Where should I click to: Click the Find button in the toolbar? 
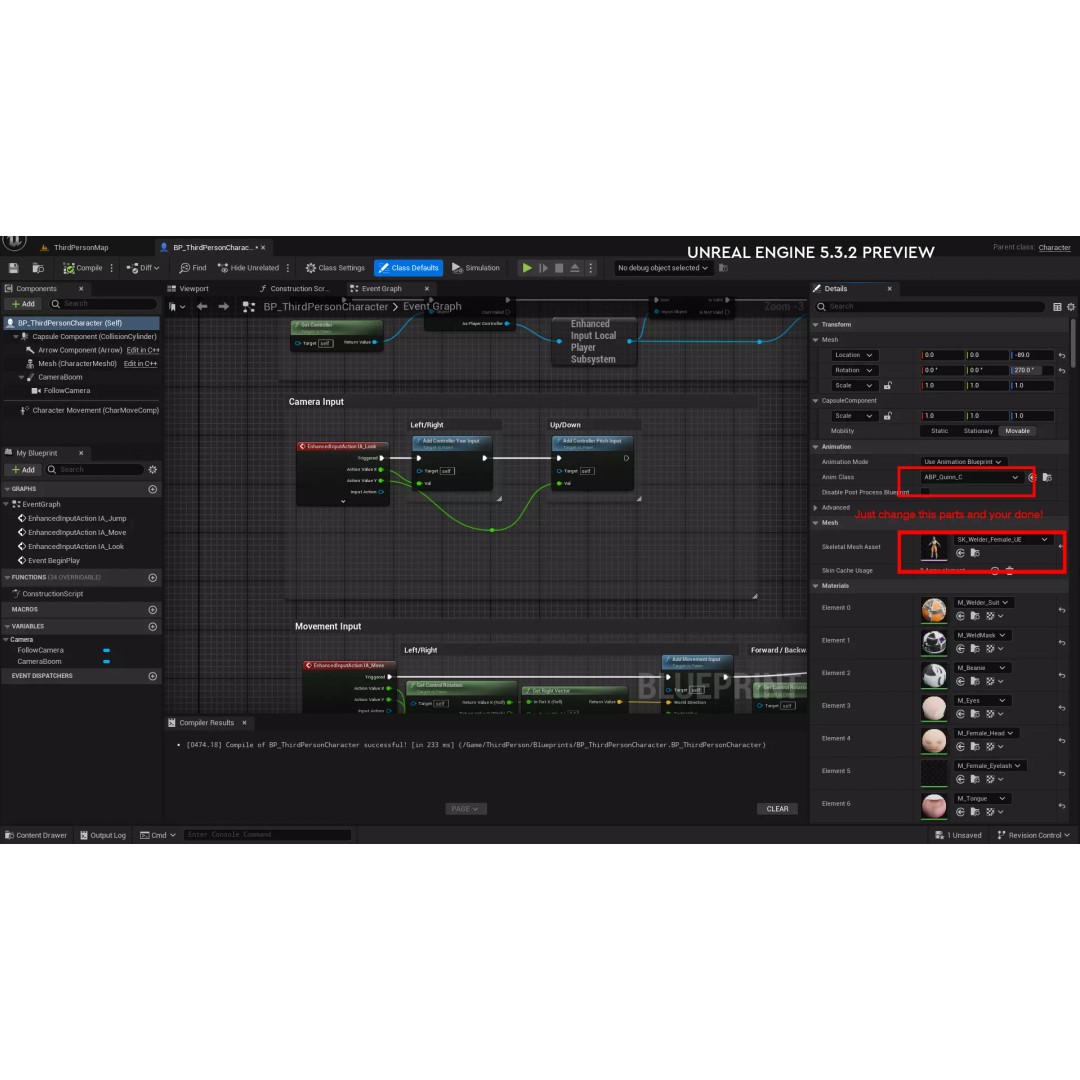pyautogui.click(x=193, y=268)
